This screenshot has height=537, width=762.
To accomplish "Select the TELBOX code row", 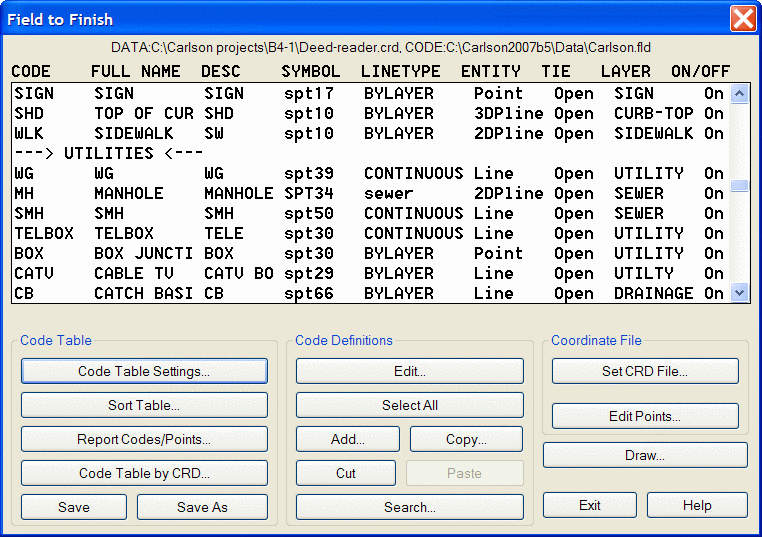I will 369,233.
